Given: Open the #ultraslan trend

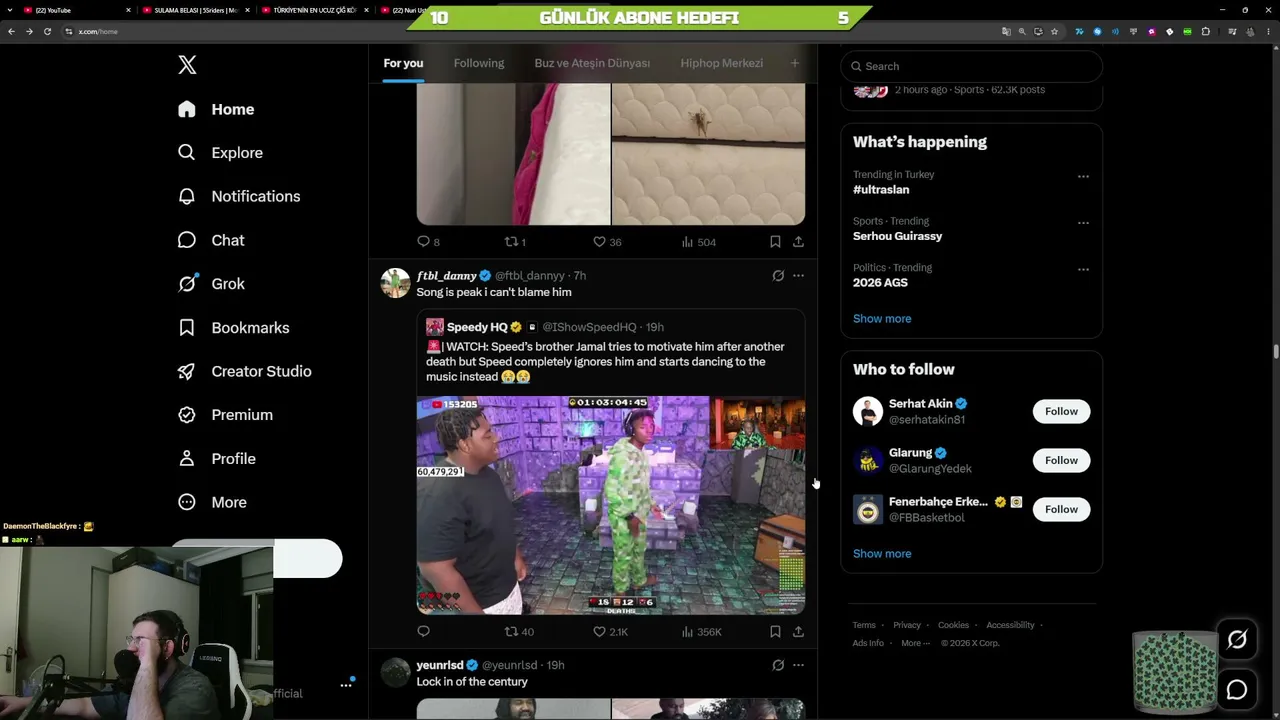Looking at the screenshot, I should pyautogui.click(x=881, y=190).
